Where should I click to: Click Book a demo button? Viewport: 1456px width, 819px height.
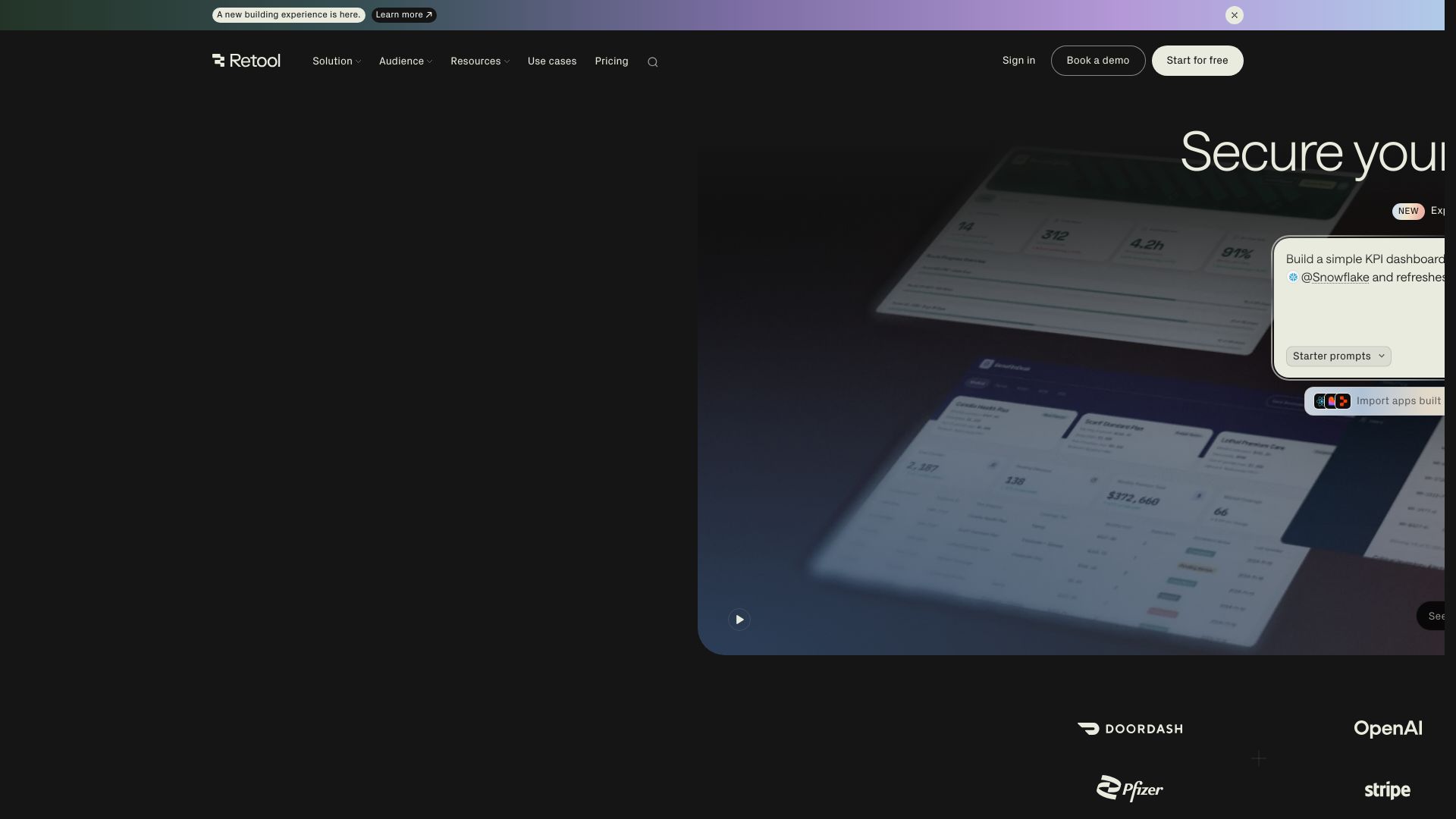point(1098,61)
